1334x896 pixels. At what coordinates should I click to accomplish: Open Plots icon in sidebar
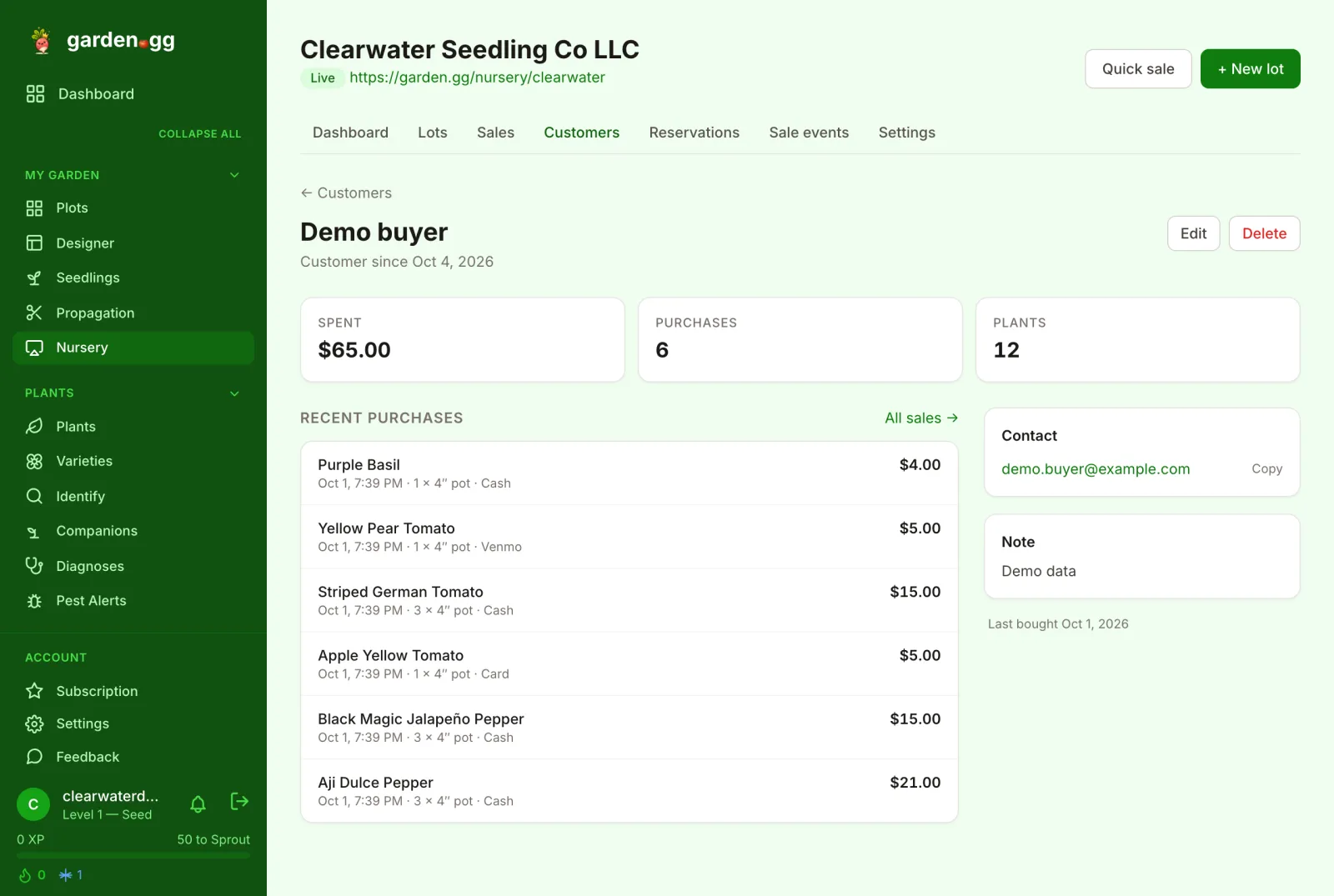click(34, 208)
